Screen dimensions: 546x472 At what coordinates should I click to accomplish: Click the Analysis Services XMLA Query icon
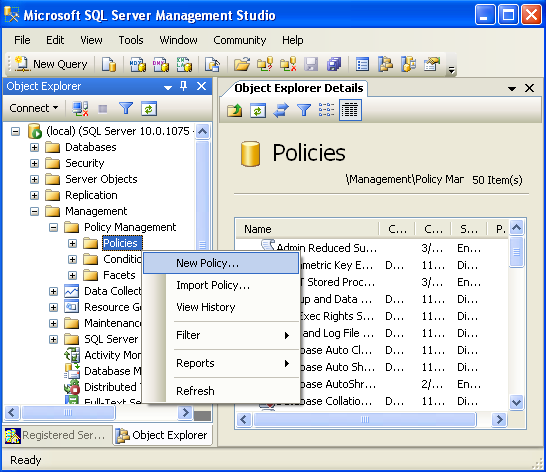click(184, 64)
